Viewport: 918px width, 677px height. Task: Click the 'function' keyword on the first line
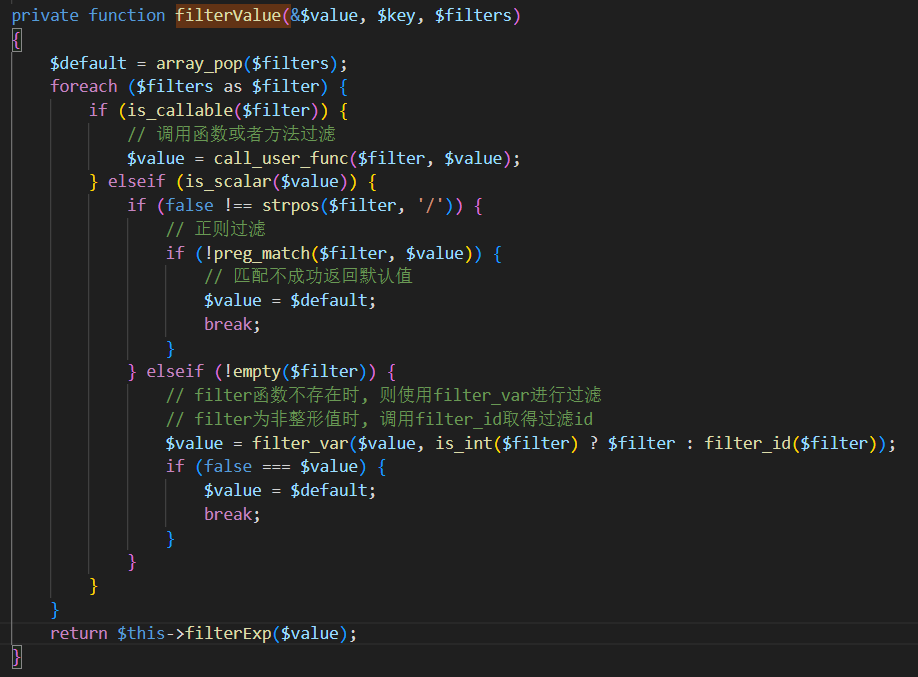pyautogui.click(x=127, y=15)
